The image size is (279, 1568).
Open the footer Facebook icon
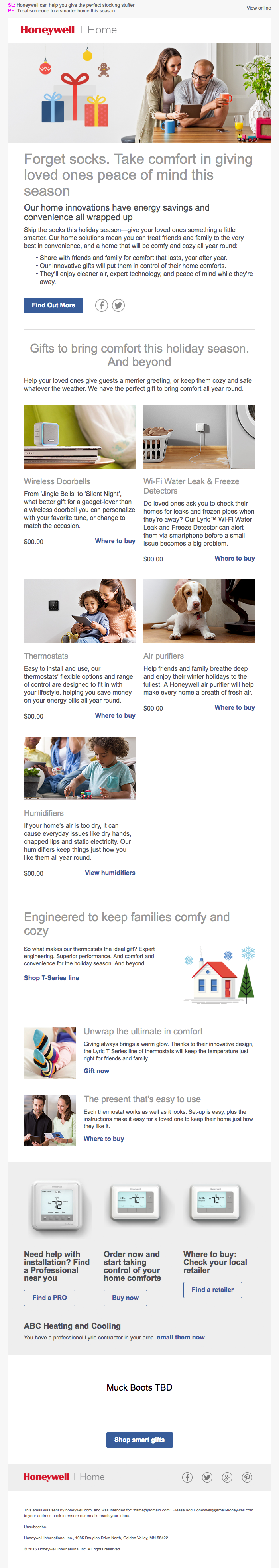187,1477
